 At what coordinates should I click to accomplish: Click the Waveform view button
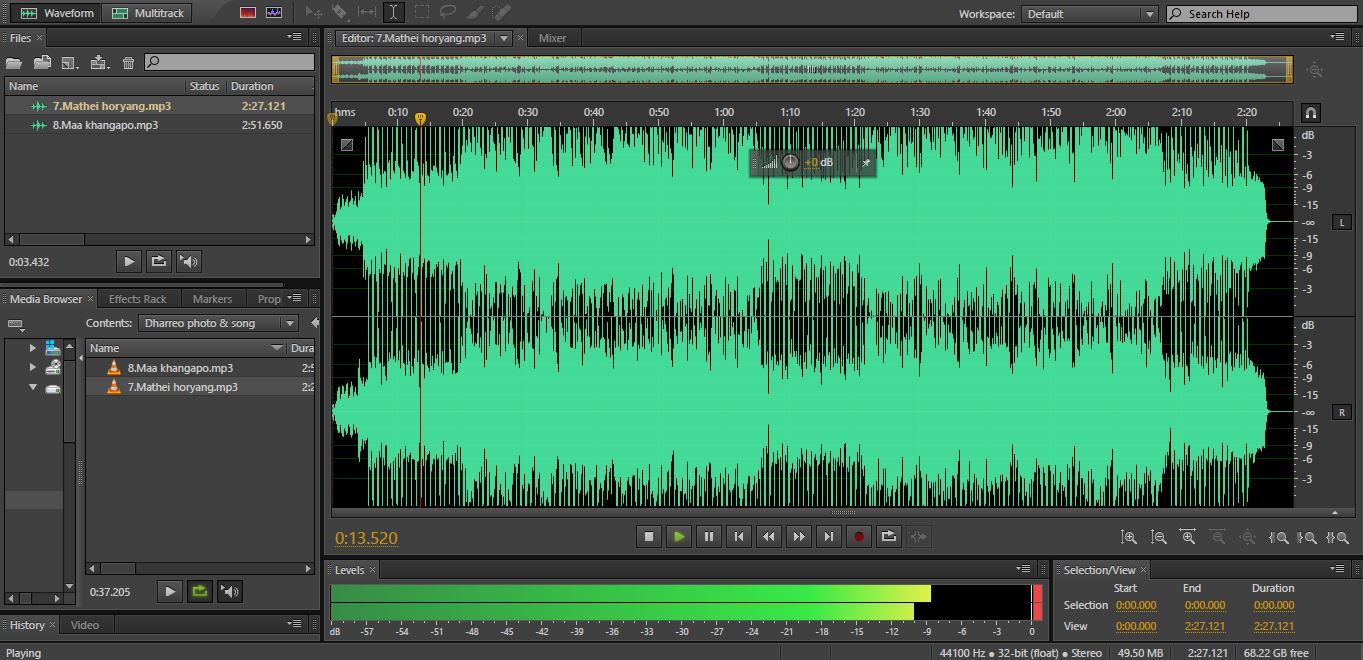(x=57, y=13)
